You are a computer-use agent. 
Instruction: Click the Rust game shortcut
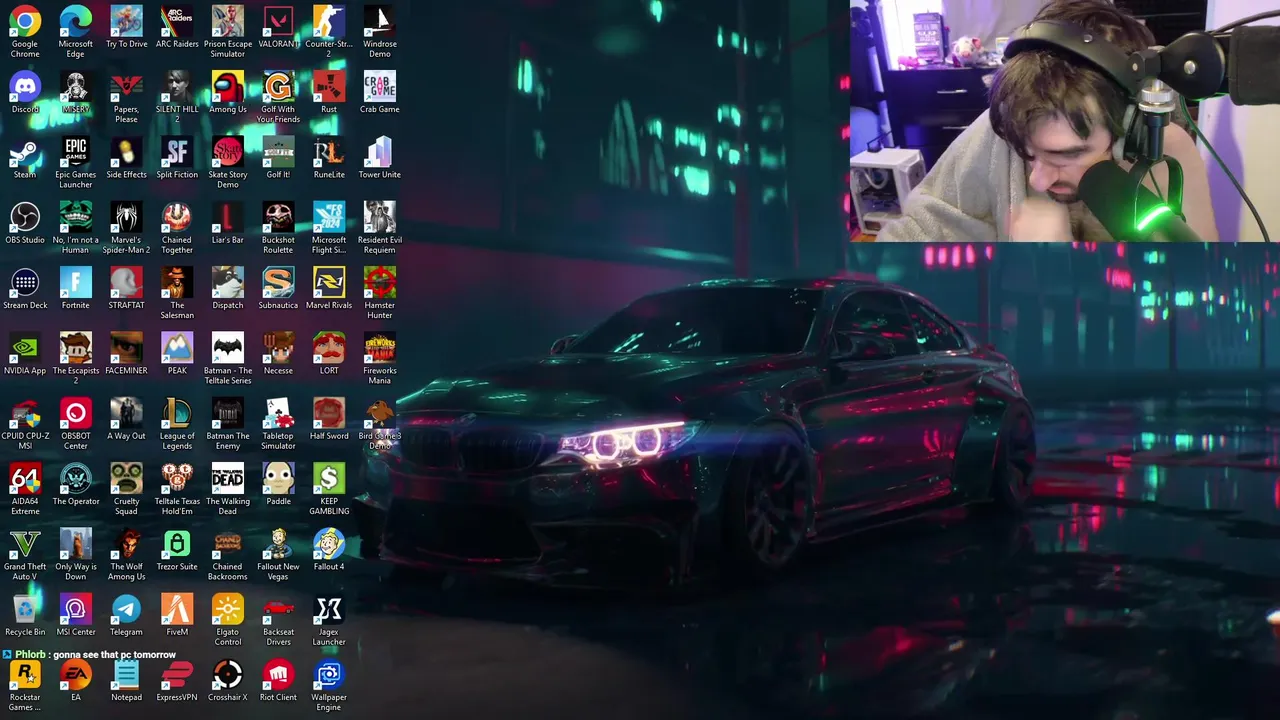329,86
